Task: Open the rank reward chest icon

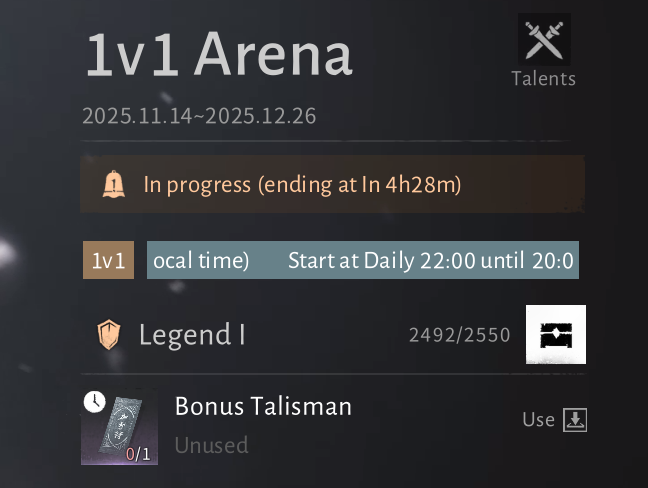Action: pos(556,335)
